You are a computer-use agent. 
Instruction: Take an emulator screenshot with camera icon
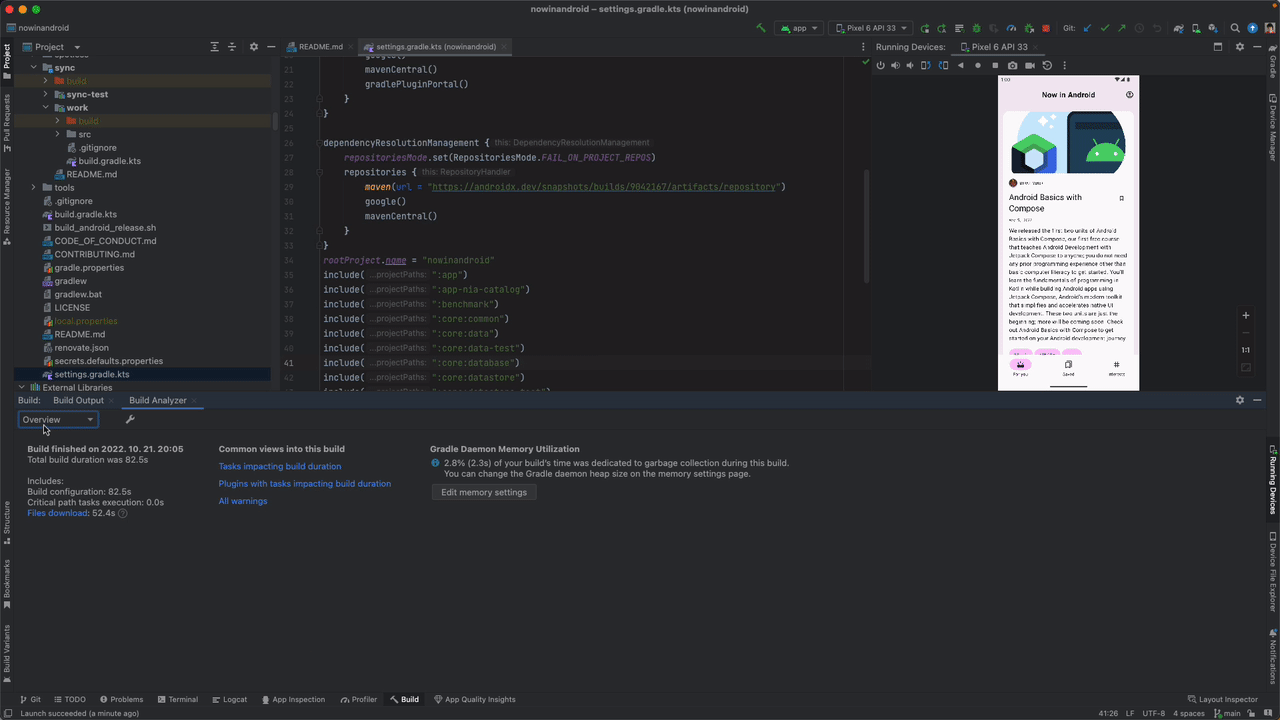coord(1013,66)
